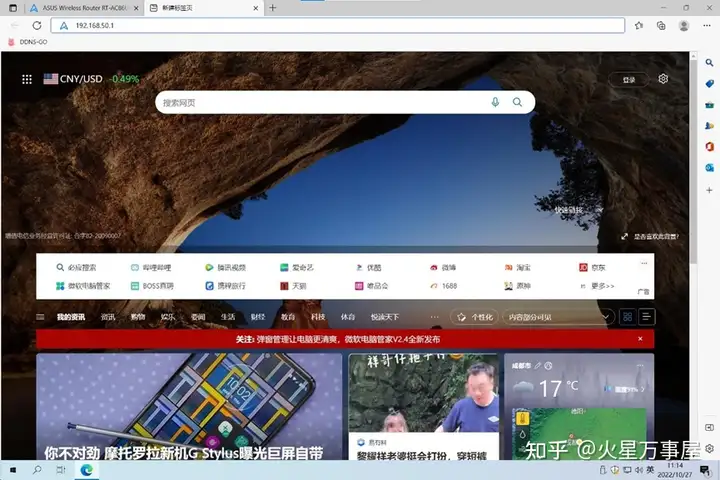Add a new sidebar app with plus icon
720x480 pixels.
[709, 190]
